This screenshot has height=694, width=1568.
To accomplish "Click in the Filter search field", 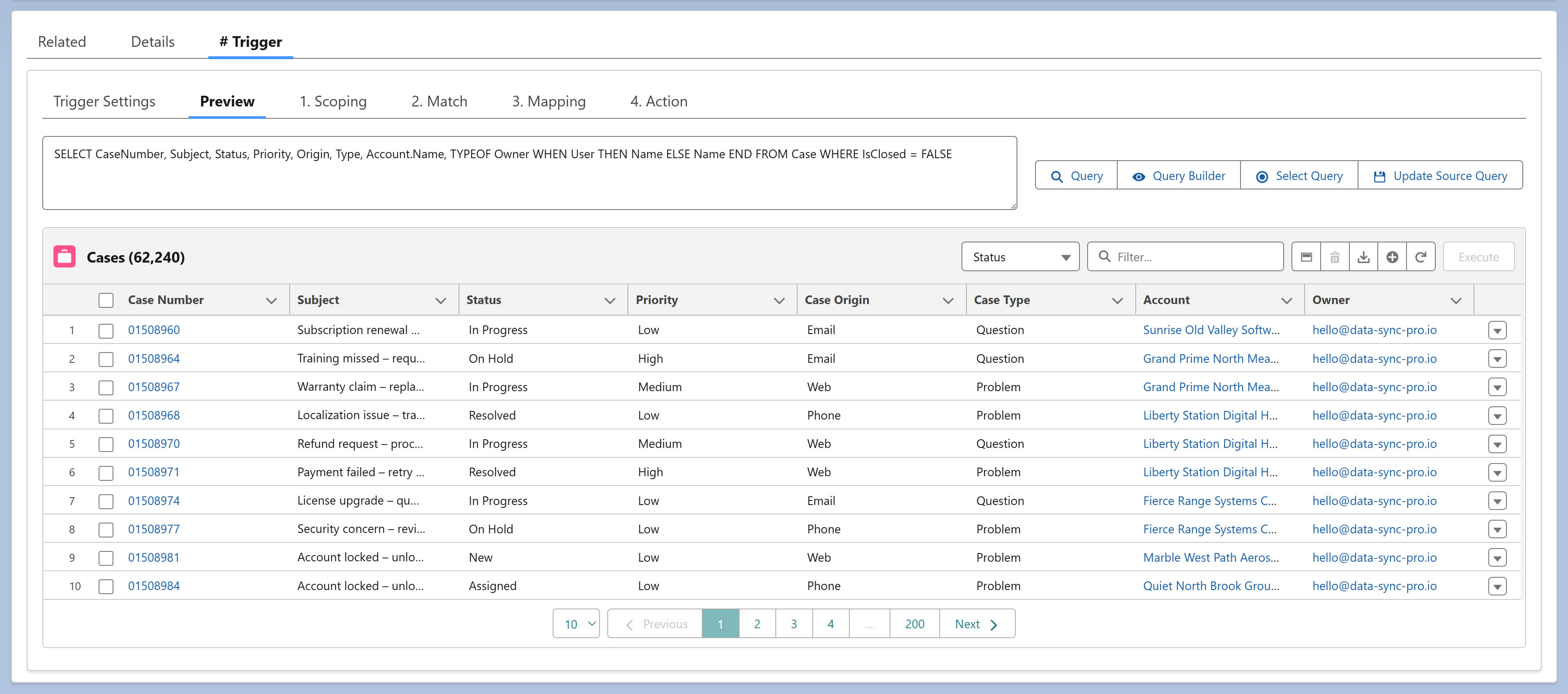I will 1185,257.
